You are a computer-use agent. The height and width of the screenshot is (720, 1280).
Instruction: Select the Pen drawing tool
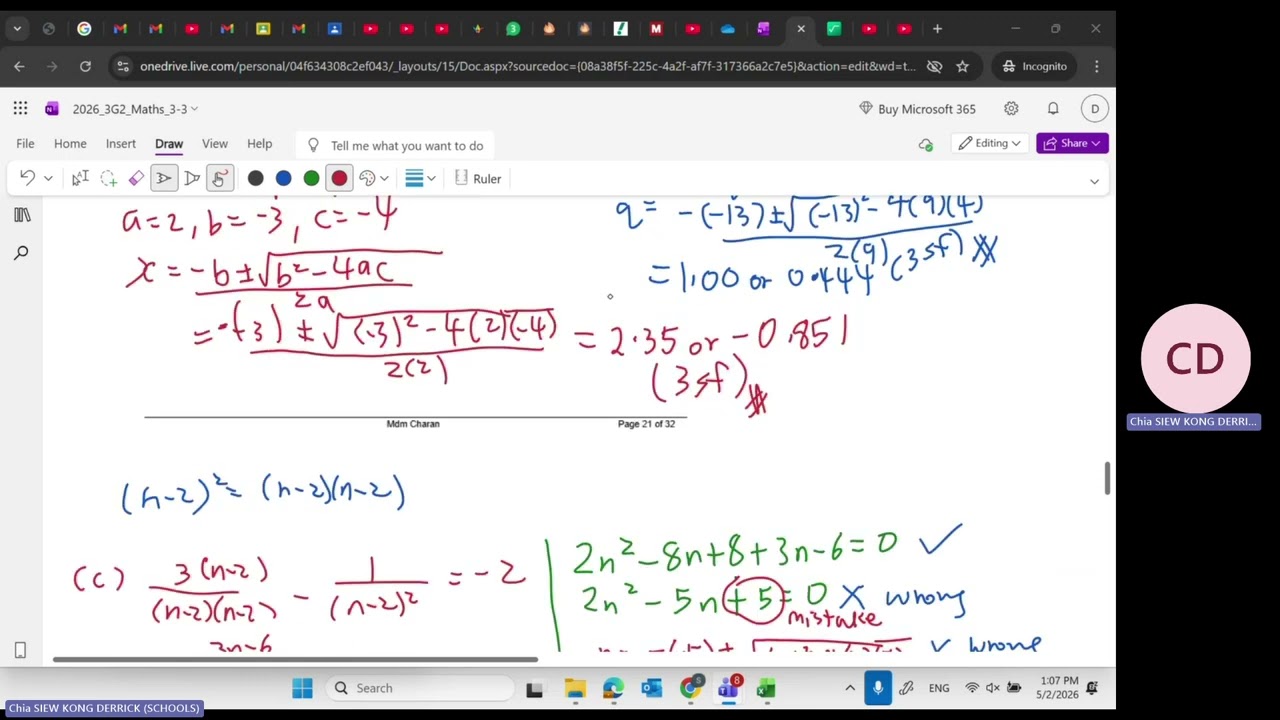pyautogui.click(x=164, y=178)
